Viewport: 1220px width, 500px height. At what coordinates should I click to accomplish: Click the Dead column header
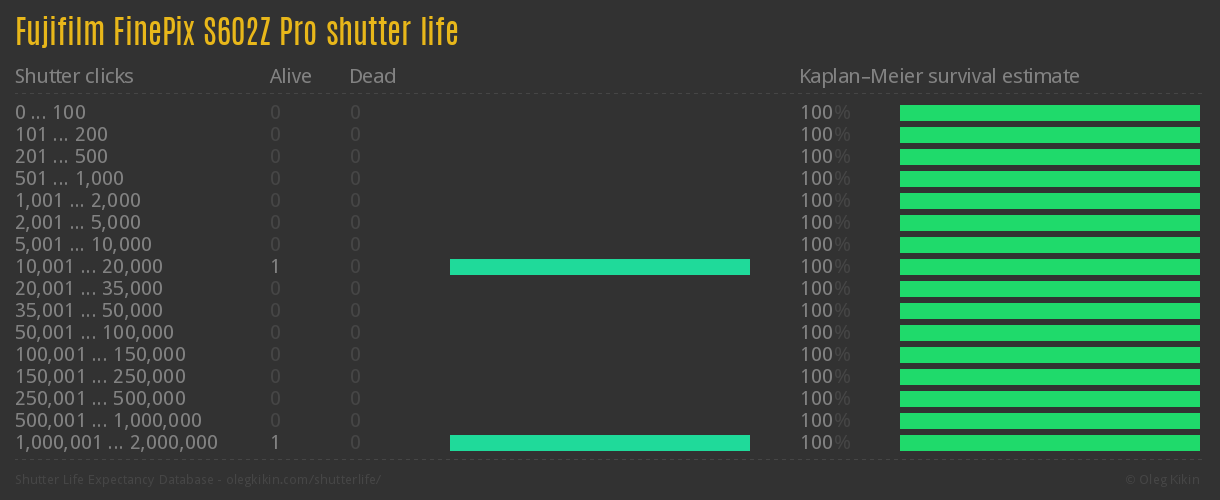point(372,76)
